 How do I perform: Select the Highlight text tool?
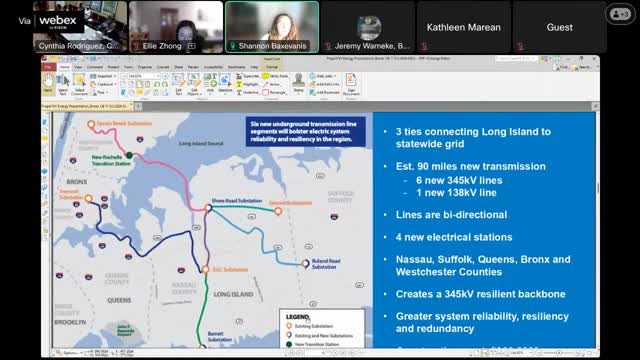247,84
